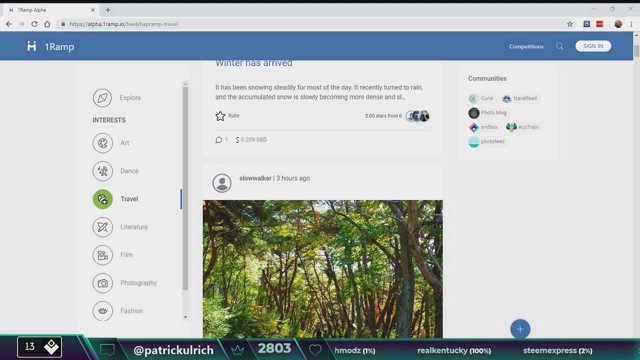Select the travelfeed community tag

point(520,98)
